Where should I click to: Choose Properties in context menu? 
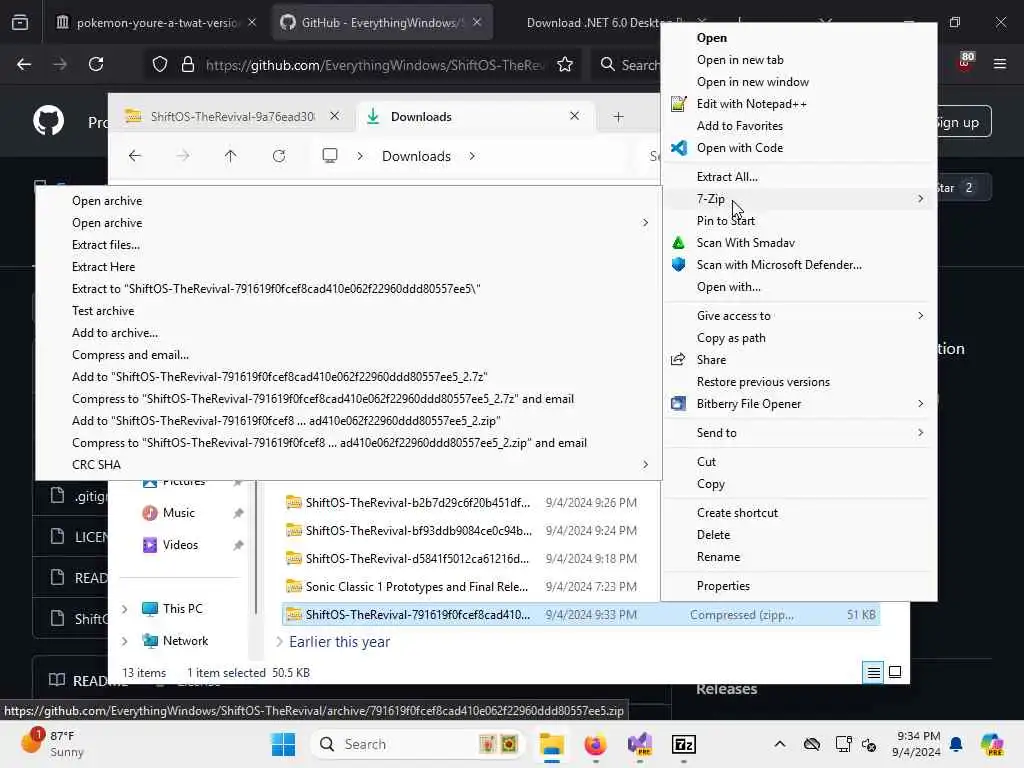(x=799, y=586)
